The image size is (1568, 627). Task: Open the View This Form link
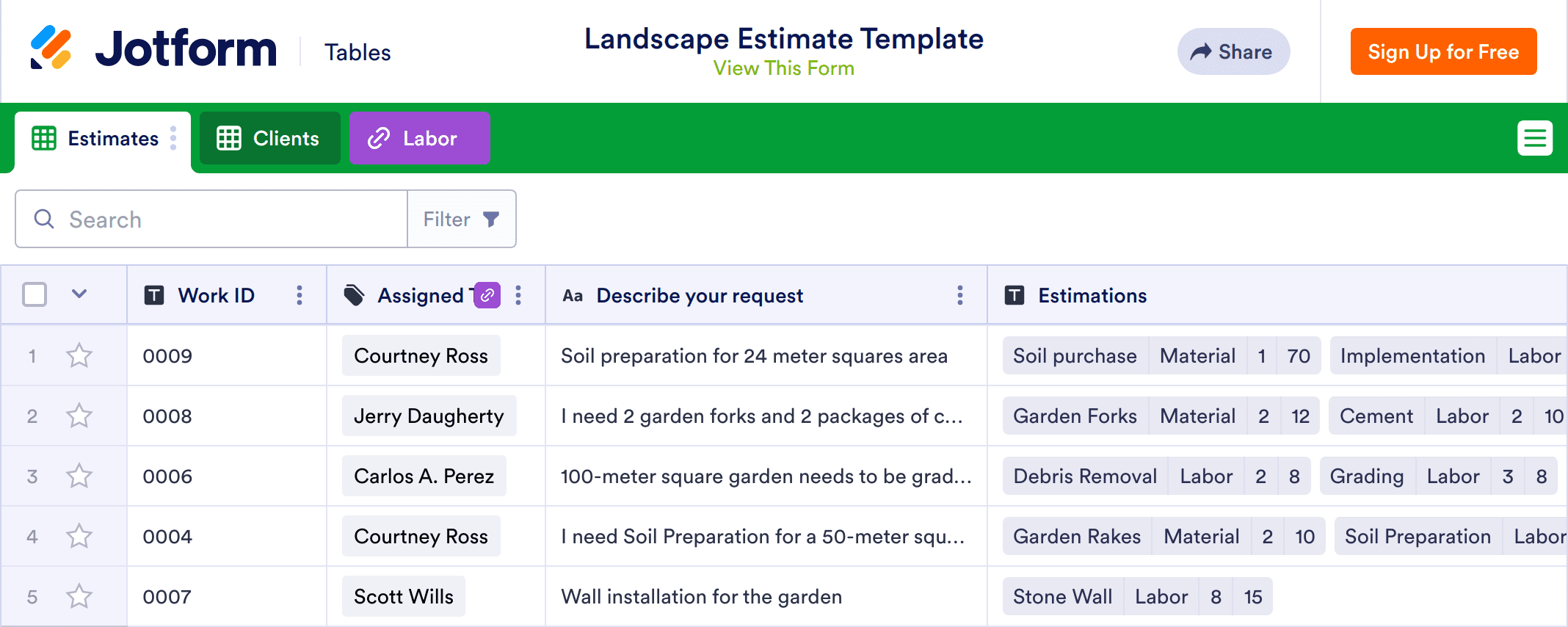(783, 68)
